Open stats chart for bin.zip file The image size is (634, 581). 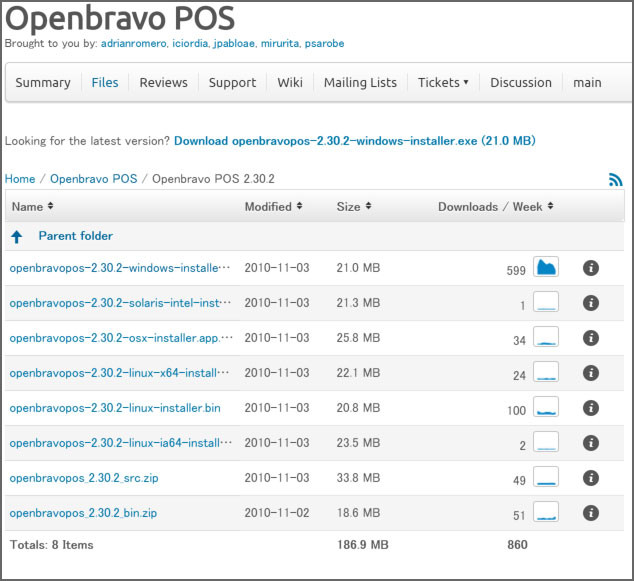click(546, 512)
